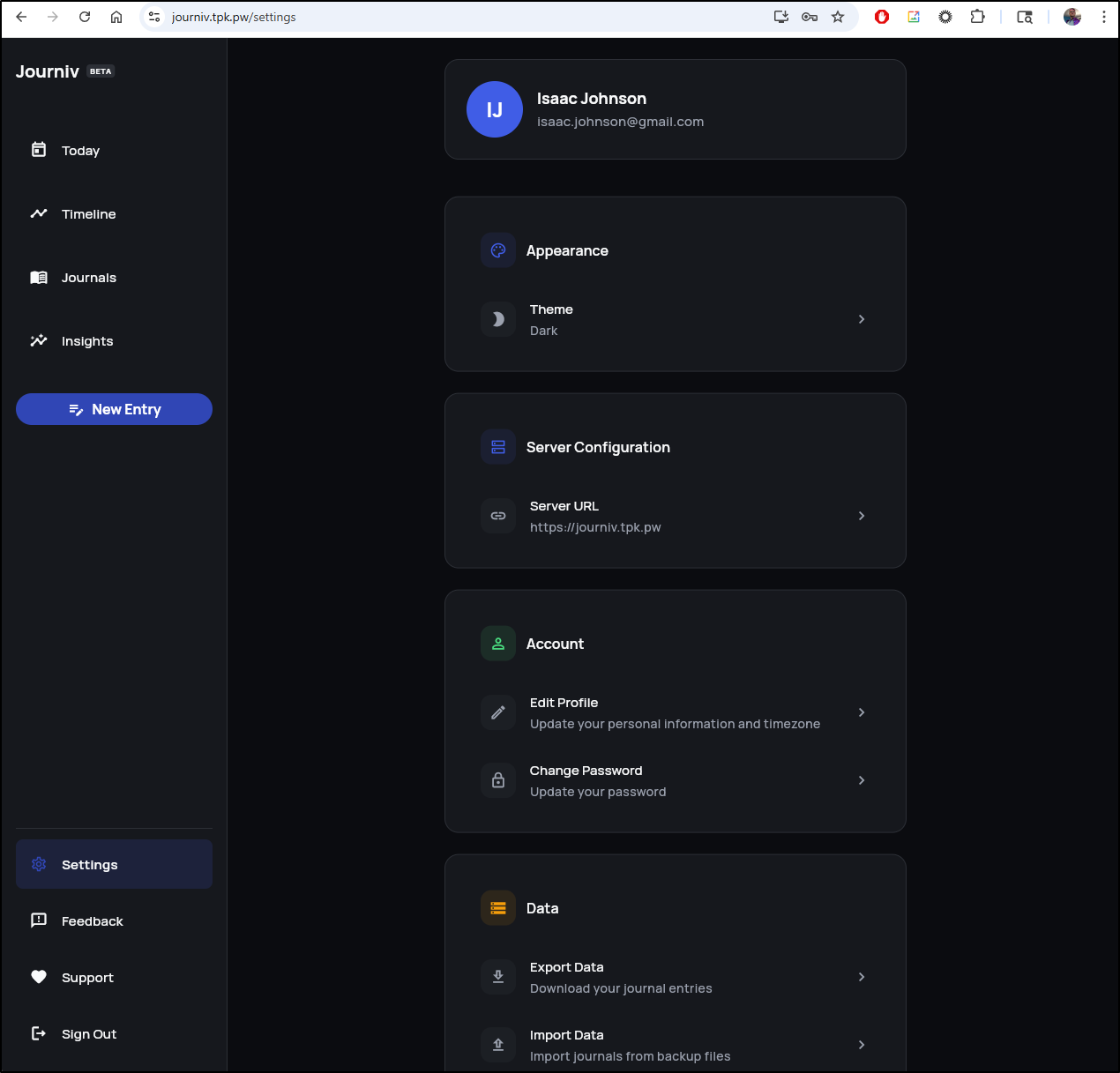Viewport: 1120px width, 1073px height.
Task: Click the IJ profile avatar
Action: click(495, 109)
